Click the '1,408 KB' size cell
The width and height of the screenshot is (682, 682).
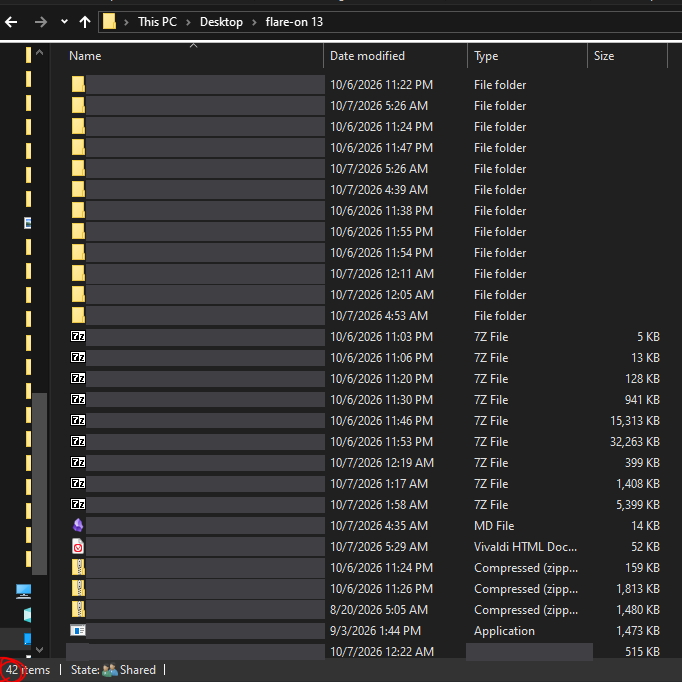[x=638, y=484]
